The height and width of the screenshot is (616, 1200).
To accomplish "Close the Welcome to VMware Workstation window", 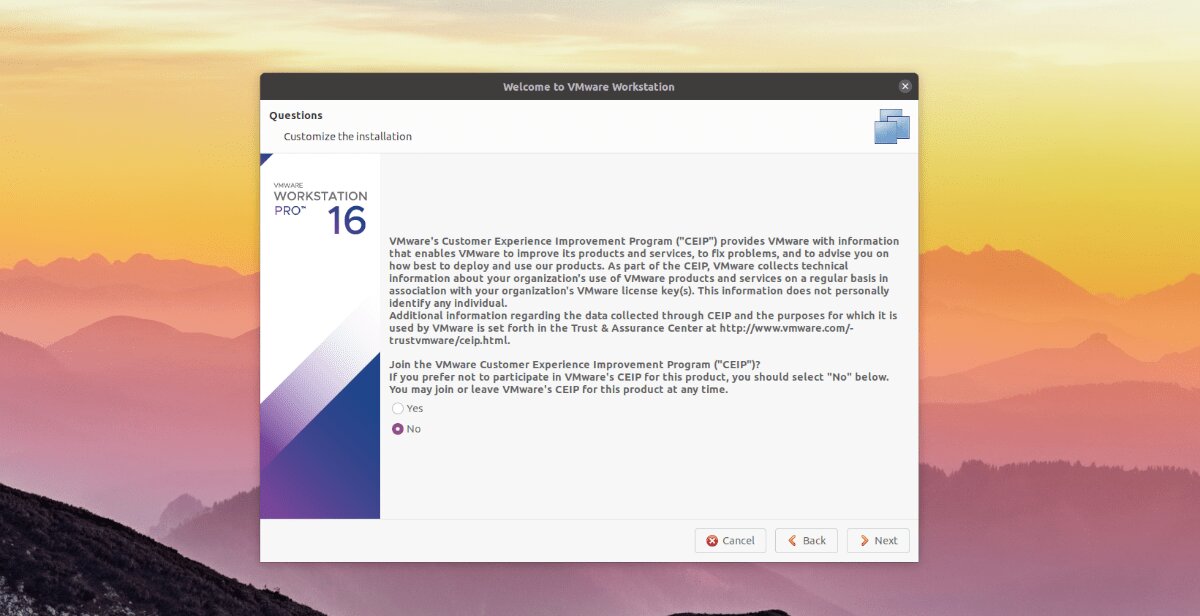I will click(x=905, y=86).
